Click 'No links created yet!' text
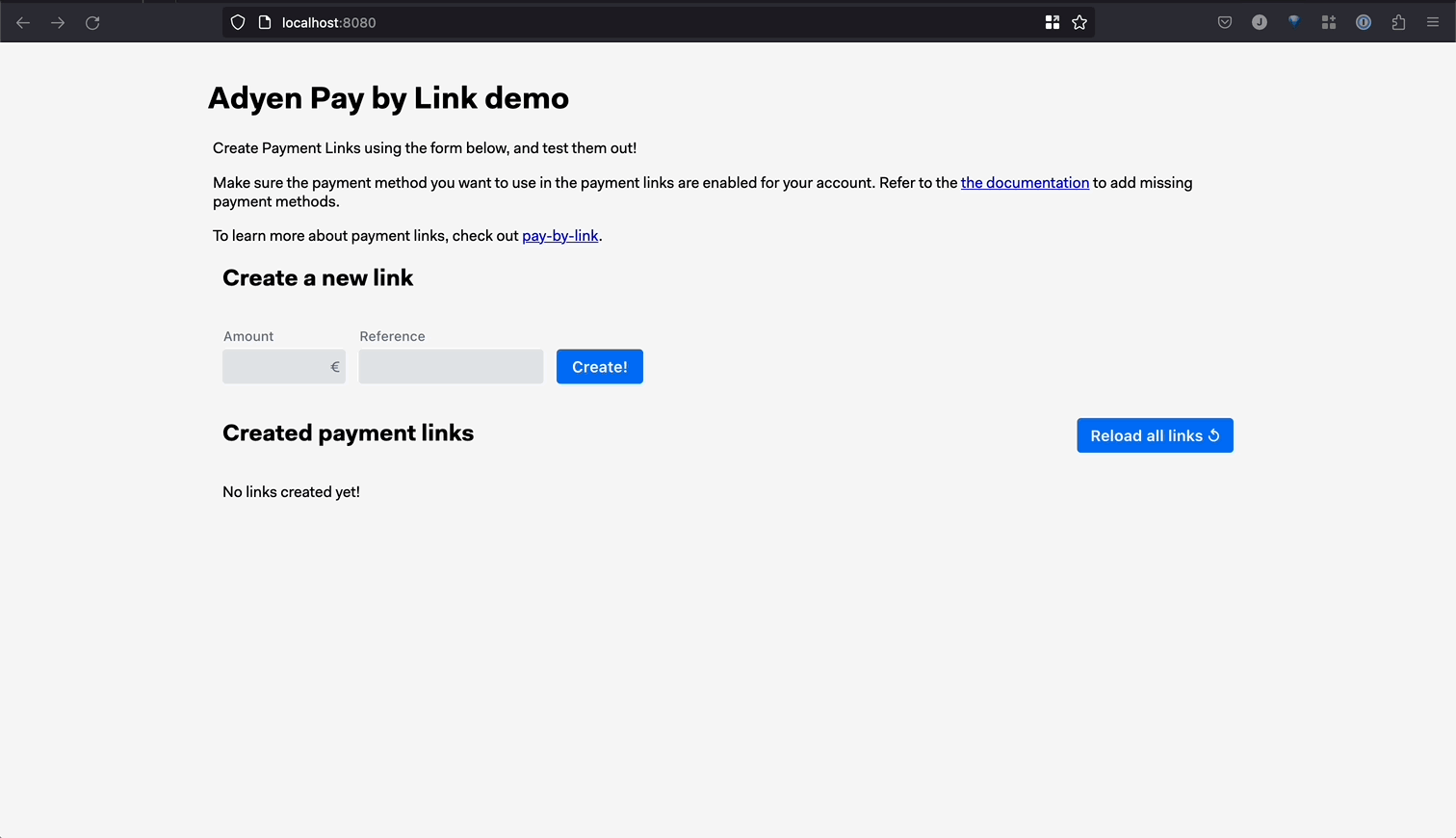 (x=291, y=492)
